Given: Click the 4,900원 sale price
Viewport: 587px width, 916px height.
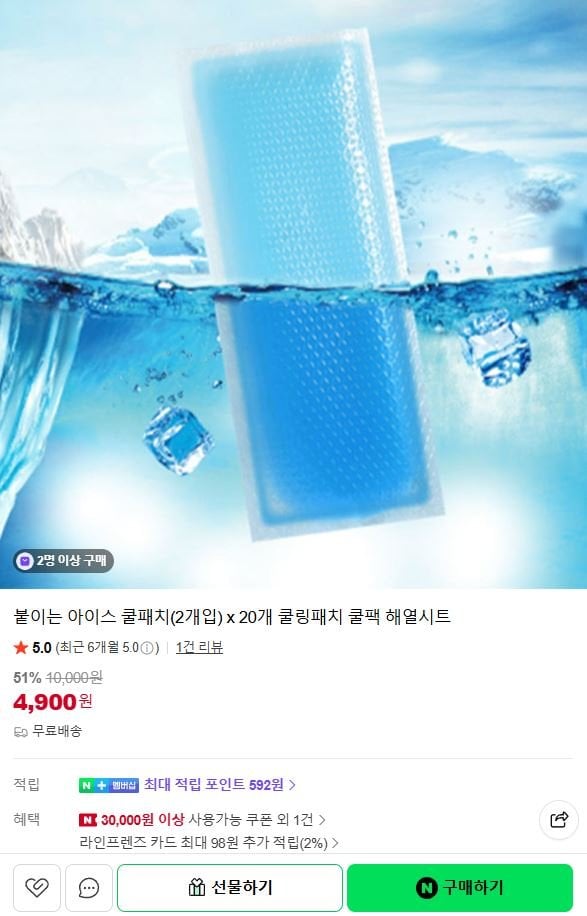Looking at the screenshot, I should pos(53,702).
